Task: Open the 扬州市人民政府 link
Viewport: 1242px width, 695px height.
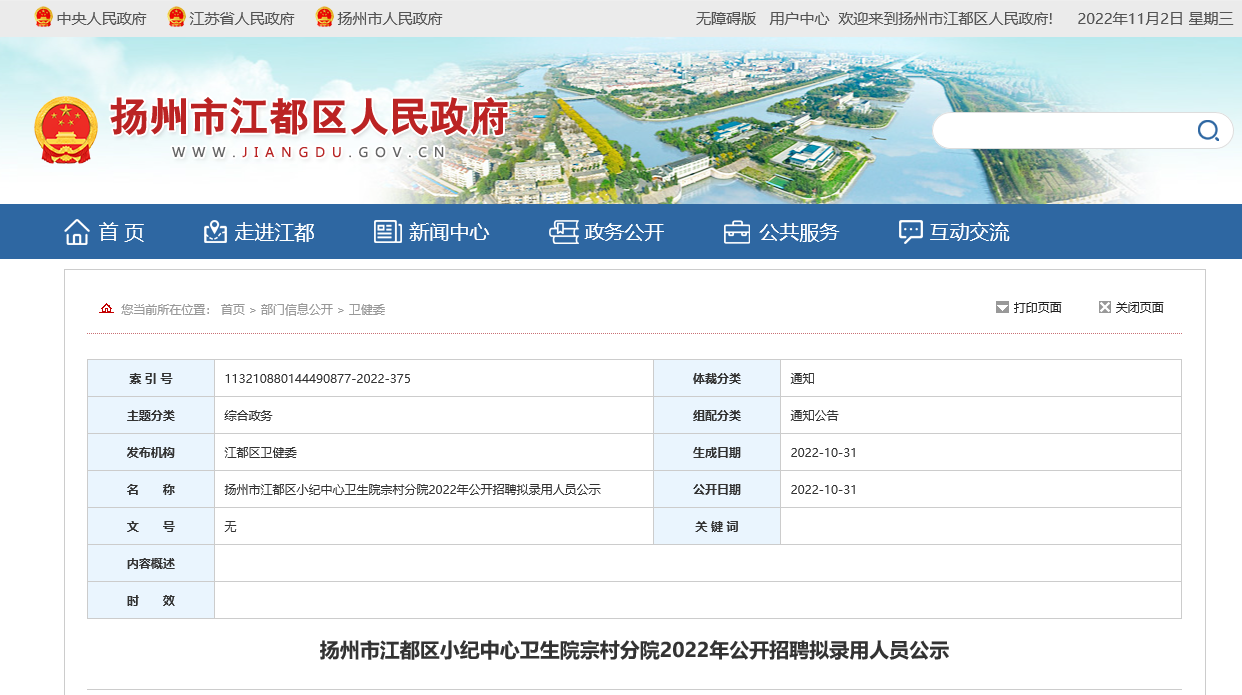Action: [389, 18]
